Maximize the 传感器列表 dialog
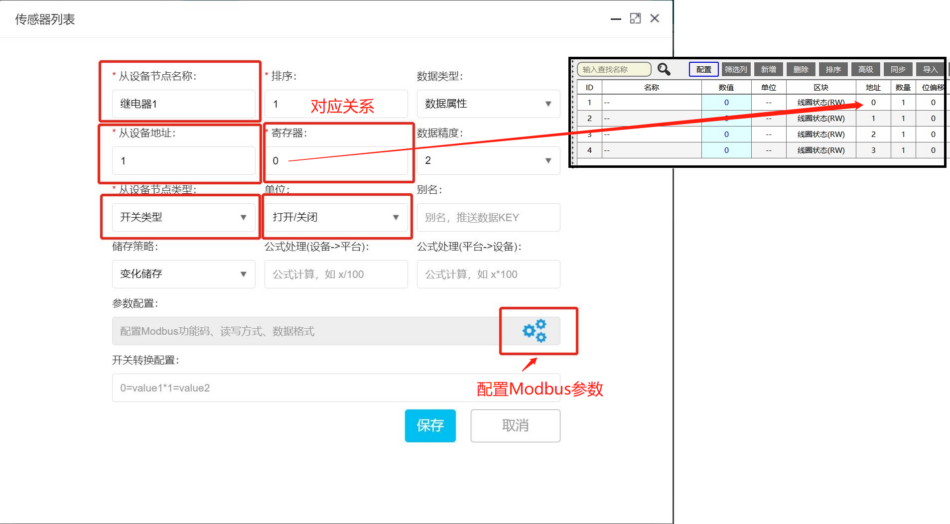This screenshot has width=950, height=524. pos(635,19)
